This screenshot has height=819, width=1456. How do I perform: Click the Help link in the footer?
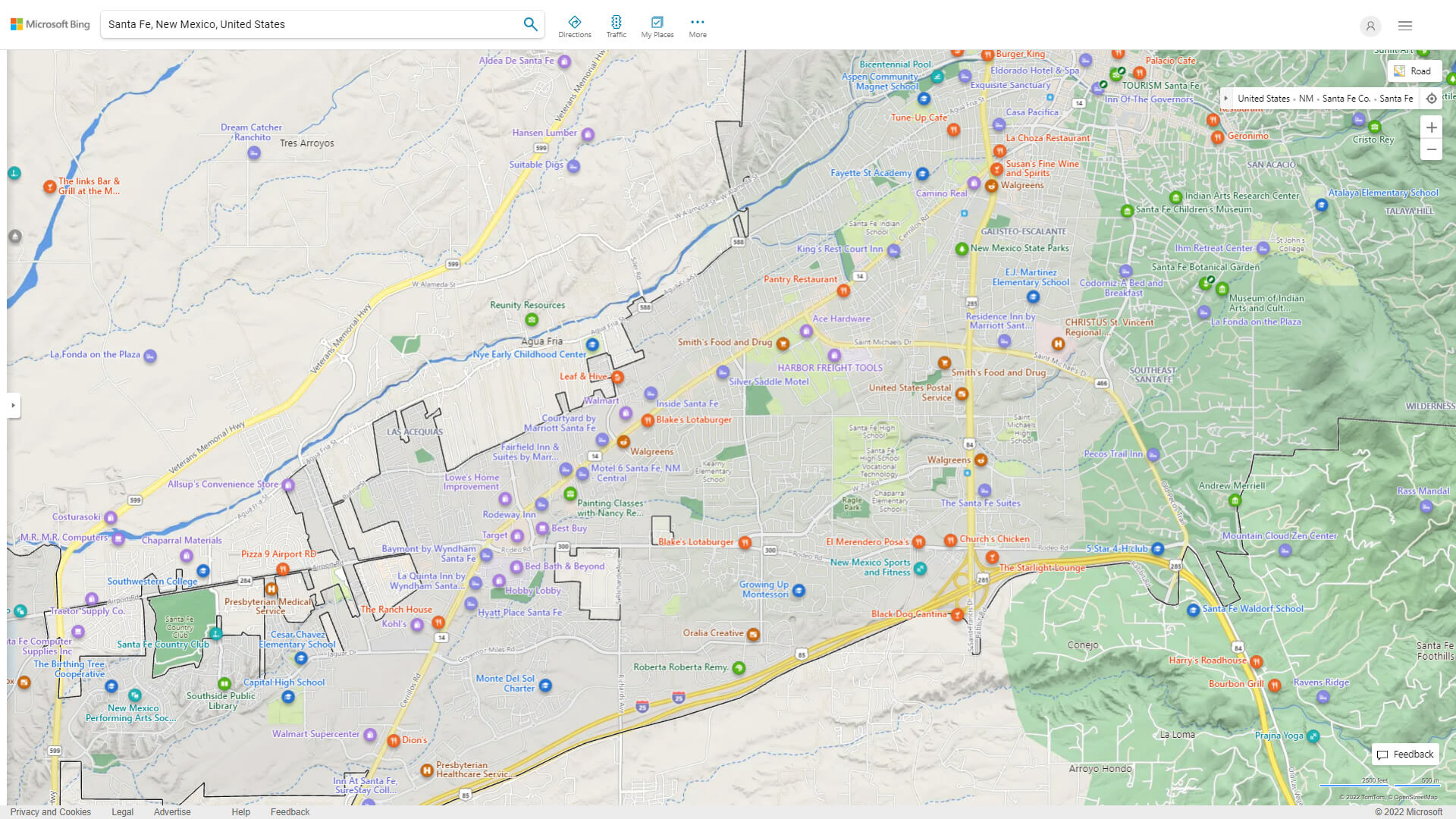coord(240,811)
